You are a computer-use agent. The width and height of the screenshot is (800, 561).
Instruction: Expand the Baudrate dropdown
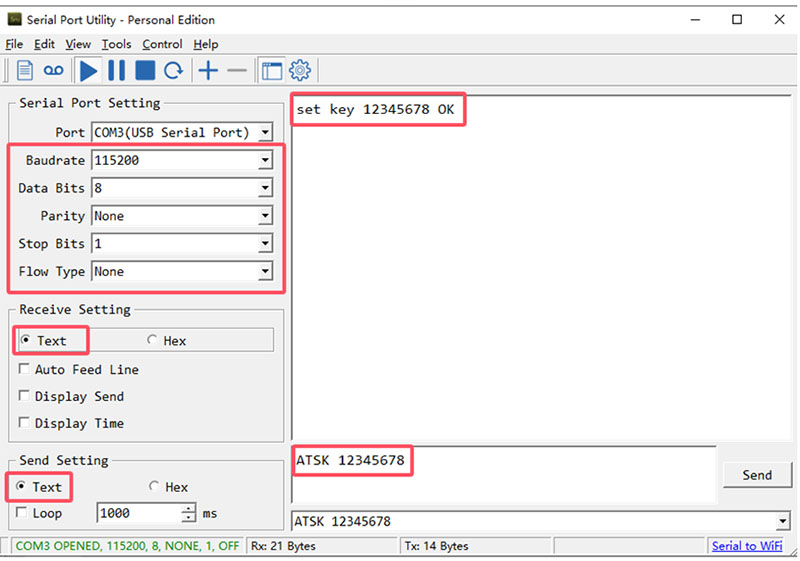coord(265,160)
